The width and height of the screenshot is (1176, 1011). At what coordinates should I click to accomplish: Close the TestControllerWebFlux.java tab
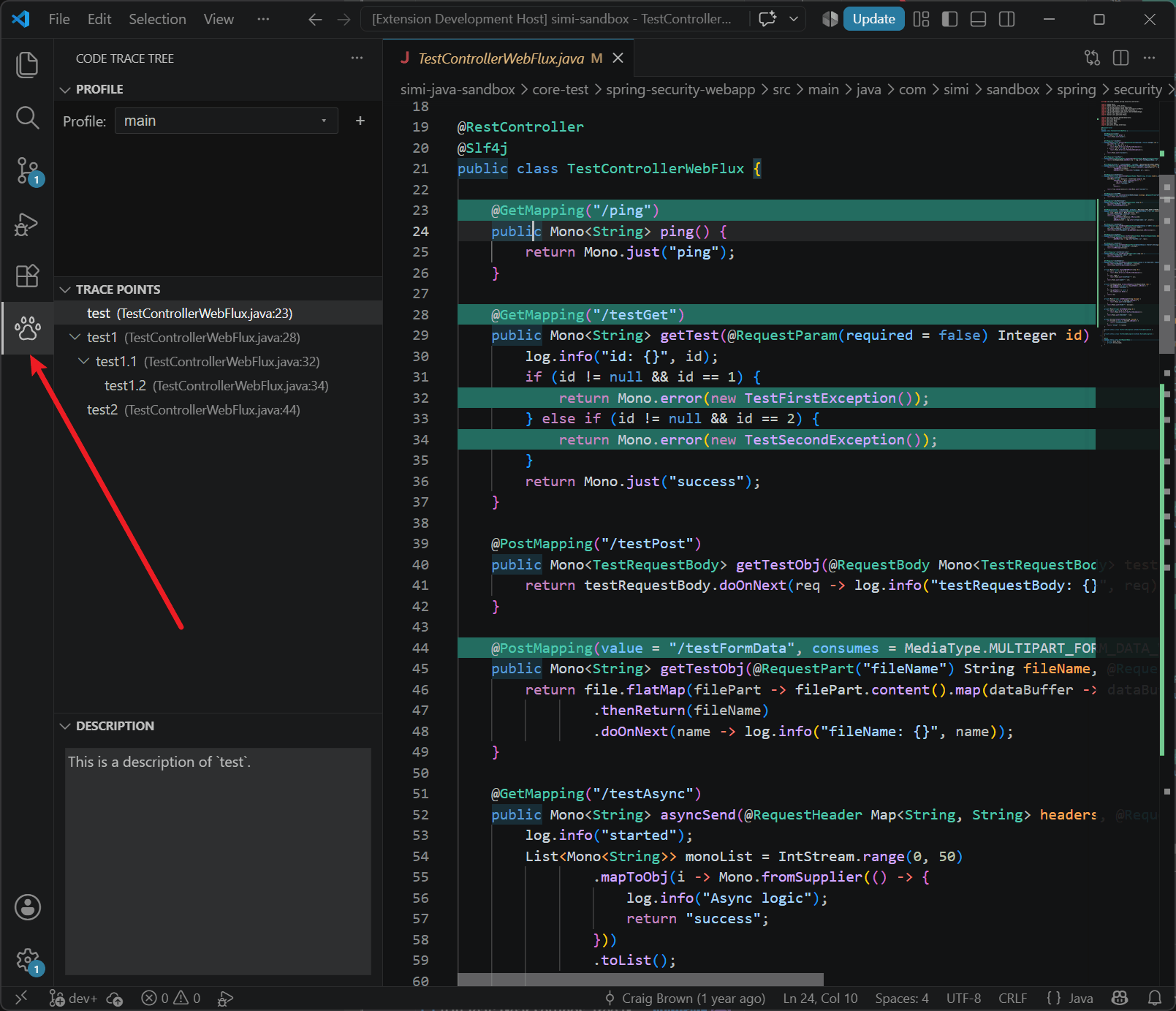(x=618, y=58)
